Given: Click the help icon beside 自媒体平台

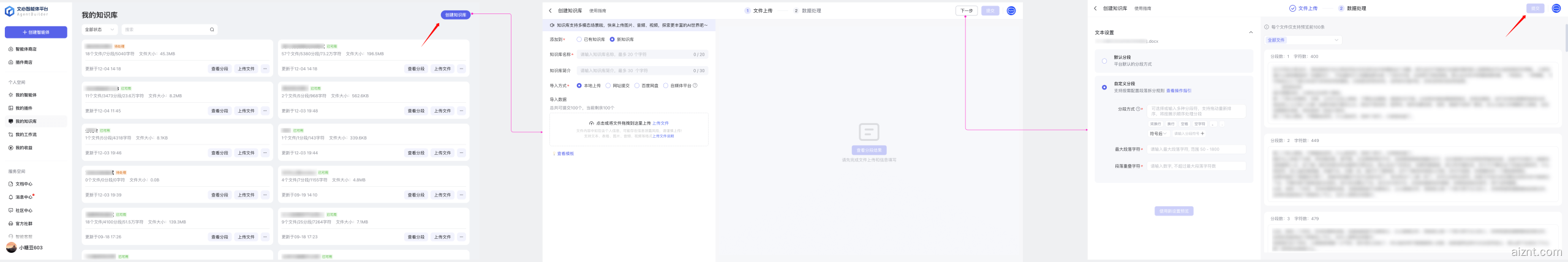Looking at the screenshot, I should coord(695,86).
